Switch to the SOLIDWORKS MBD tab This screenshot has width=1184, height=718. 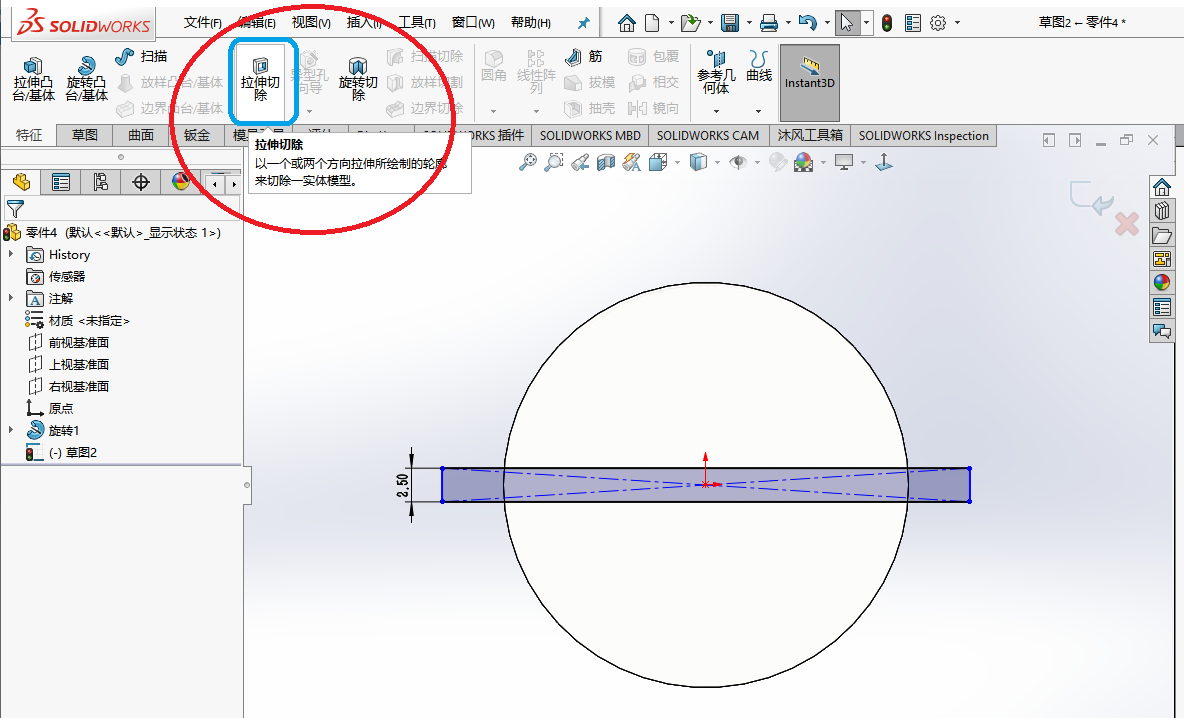tap(590, 135)
